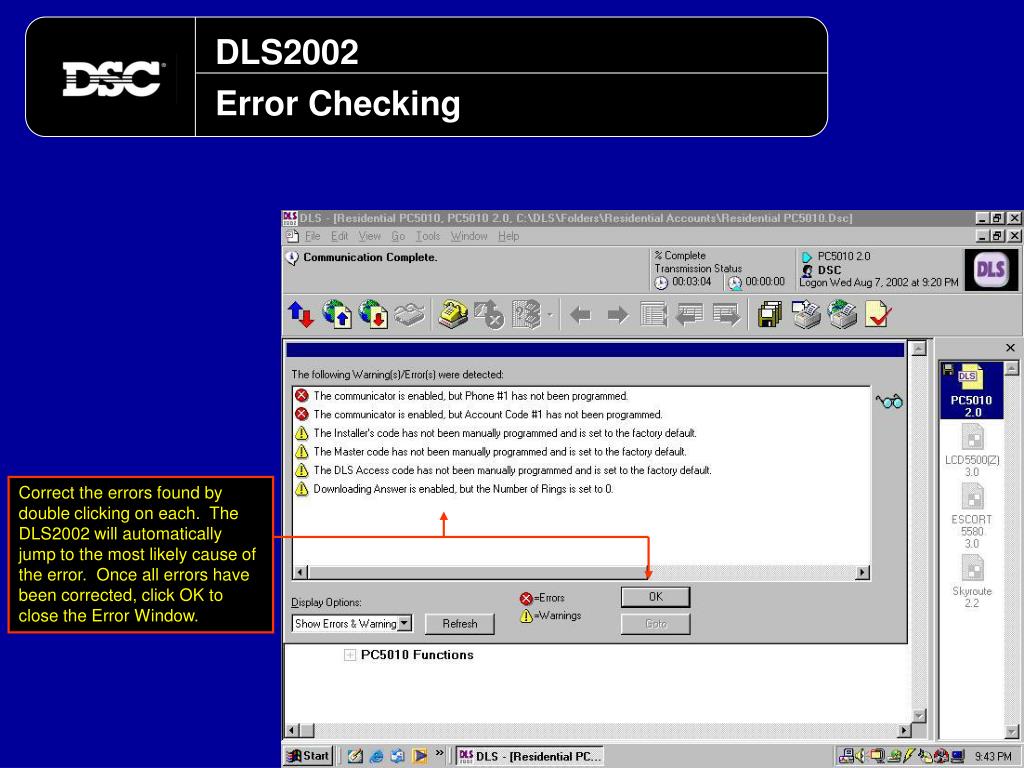Click the save floppy disks icon
Viewport: 1024px width, 768px height.
click(x=770, y=314)
